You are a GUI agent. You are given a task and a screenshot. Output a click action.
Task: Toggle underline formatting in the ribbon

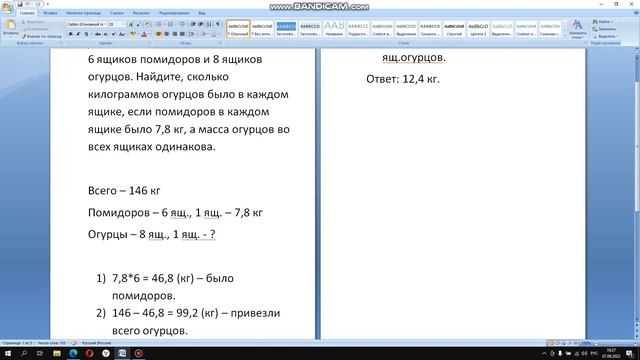[86, 34]
